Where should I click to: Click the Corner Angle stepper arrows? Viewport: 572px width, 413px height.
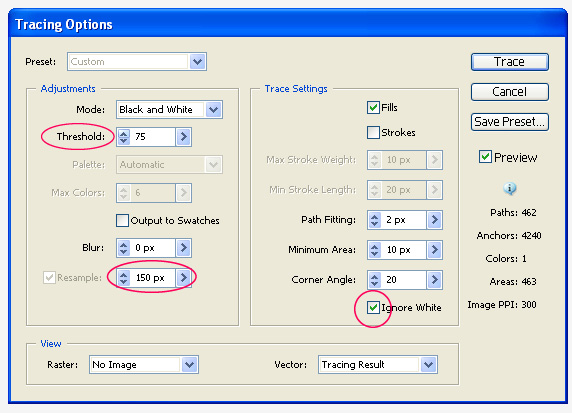tap(375, 280)
